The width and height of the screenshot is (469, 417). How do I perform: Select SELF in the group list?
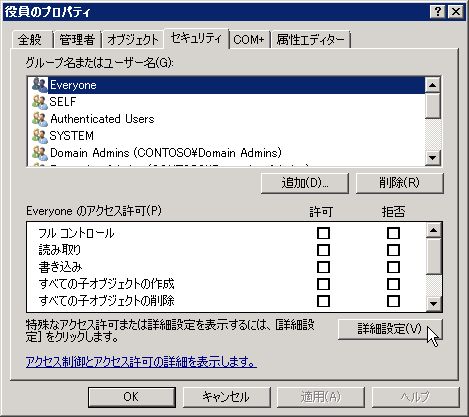(x=226, y=102)
